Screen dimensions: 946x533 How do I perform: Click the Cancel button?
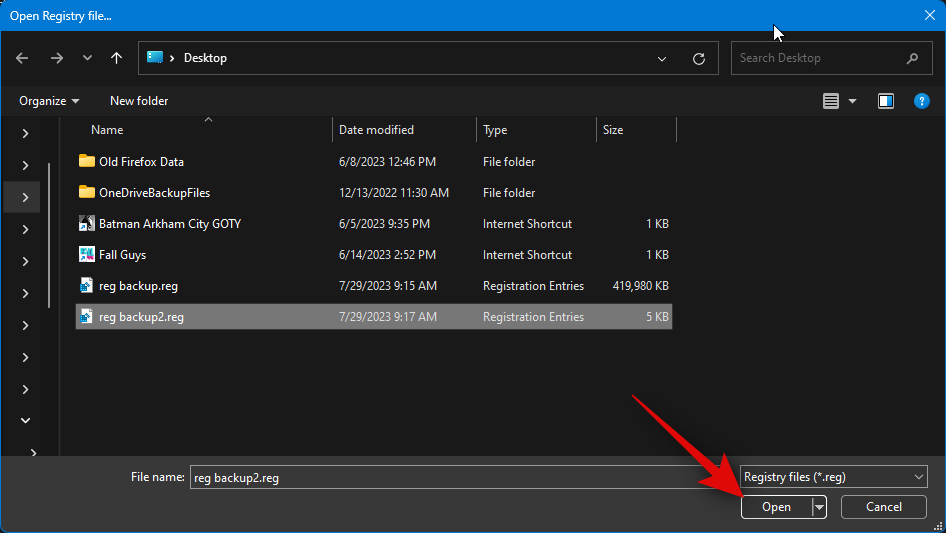pyautogui.click(x=883, y=507)
